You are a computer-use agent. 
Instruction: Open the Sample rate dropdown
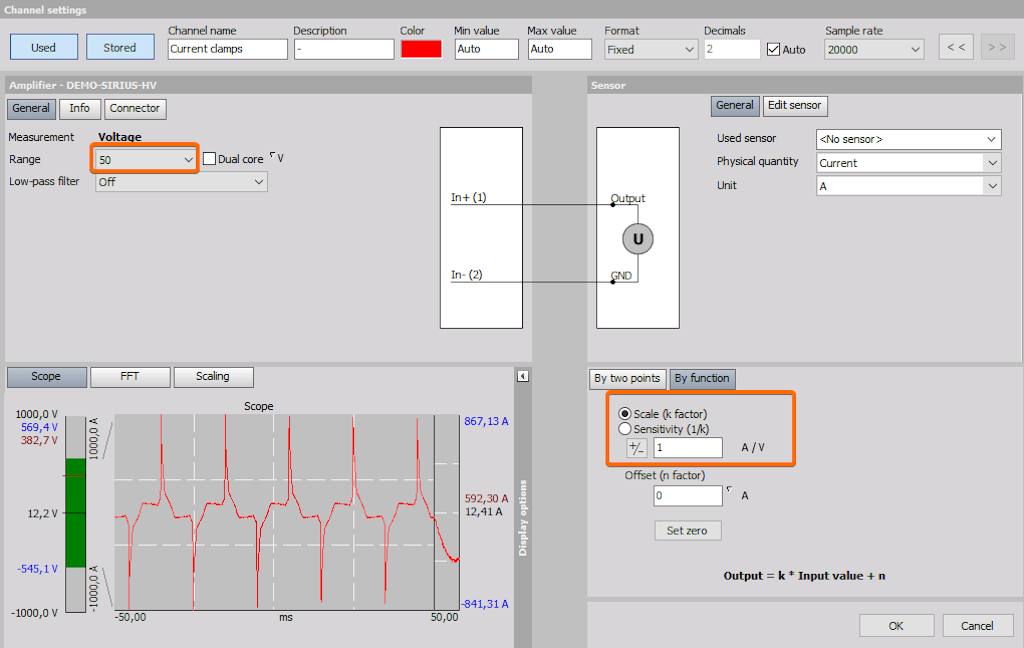874,50
